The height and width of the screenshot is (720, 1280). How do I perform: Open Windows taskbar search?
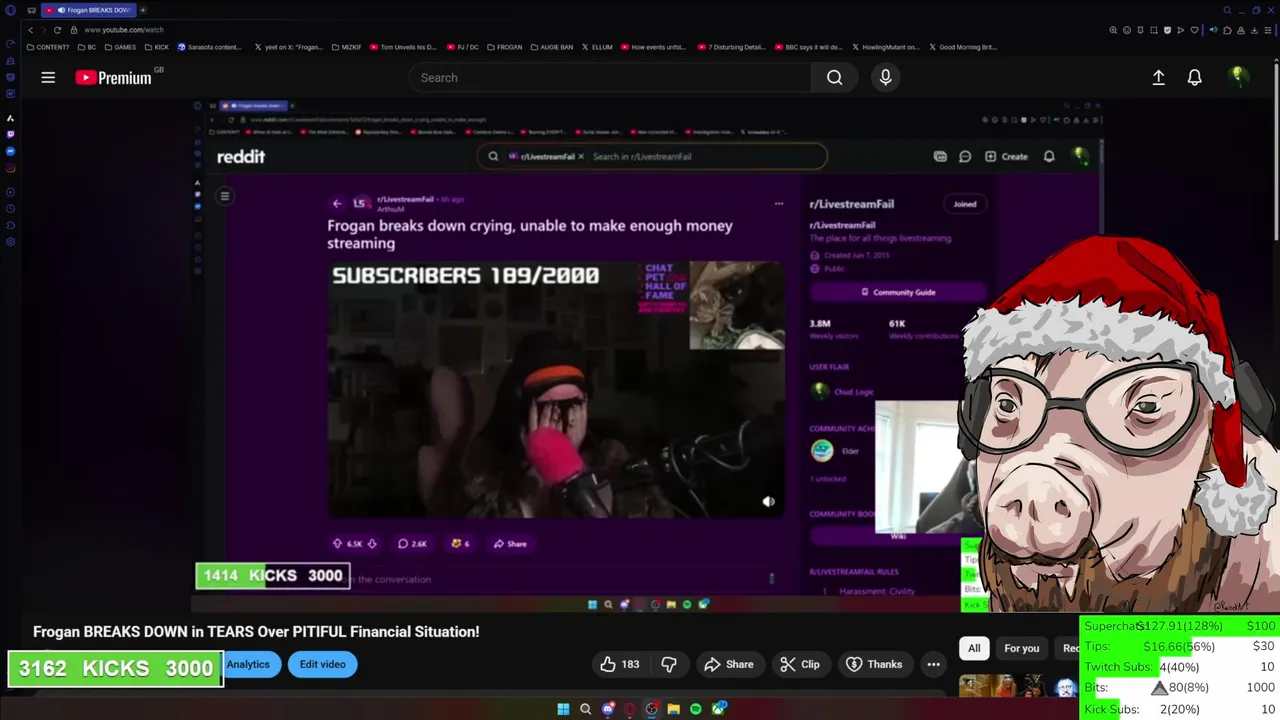pyautogui.click(x=585, y=709)
